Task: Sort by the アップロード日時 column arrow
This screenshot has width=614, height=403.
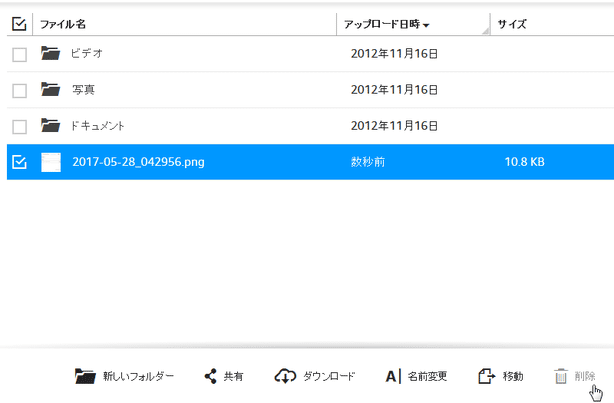Action: [426, 25]
